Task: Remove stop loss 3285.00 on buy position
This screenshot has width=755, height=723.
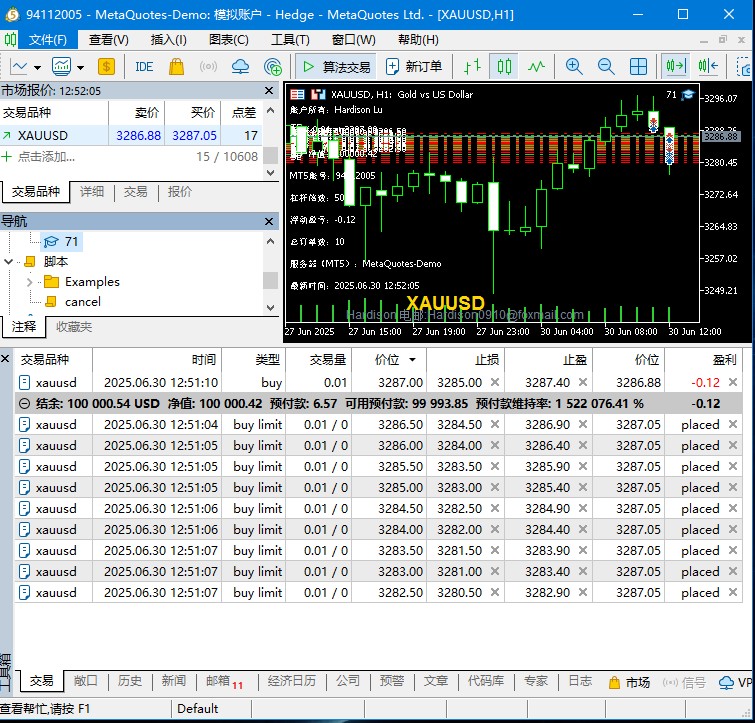Action: coord(495,382)
